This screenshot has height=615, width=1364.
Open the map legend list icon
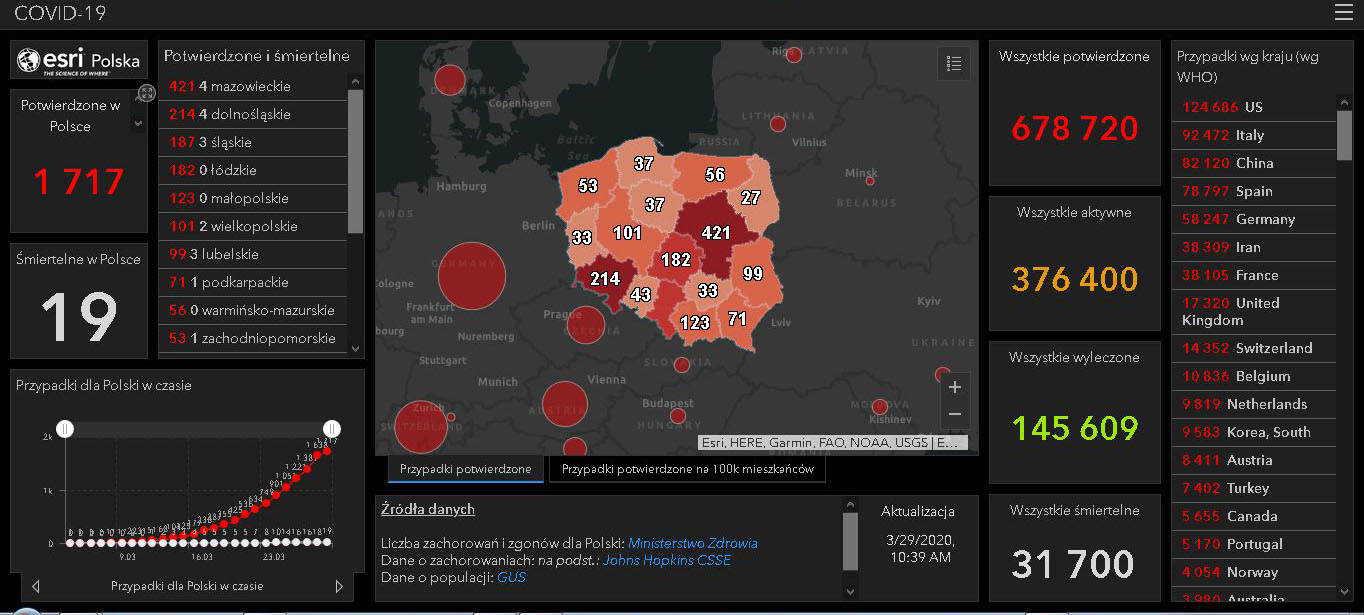[953, 64]
